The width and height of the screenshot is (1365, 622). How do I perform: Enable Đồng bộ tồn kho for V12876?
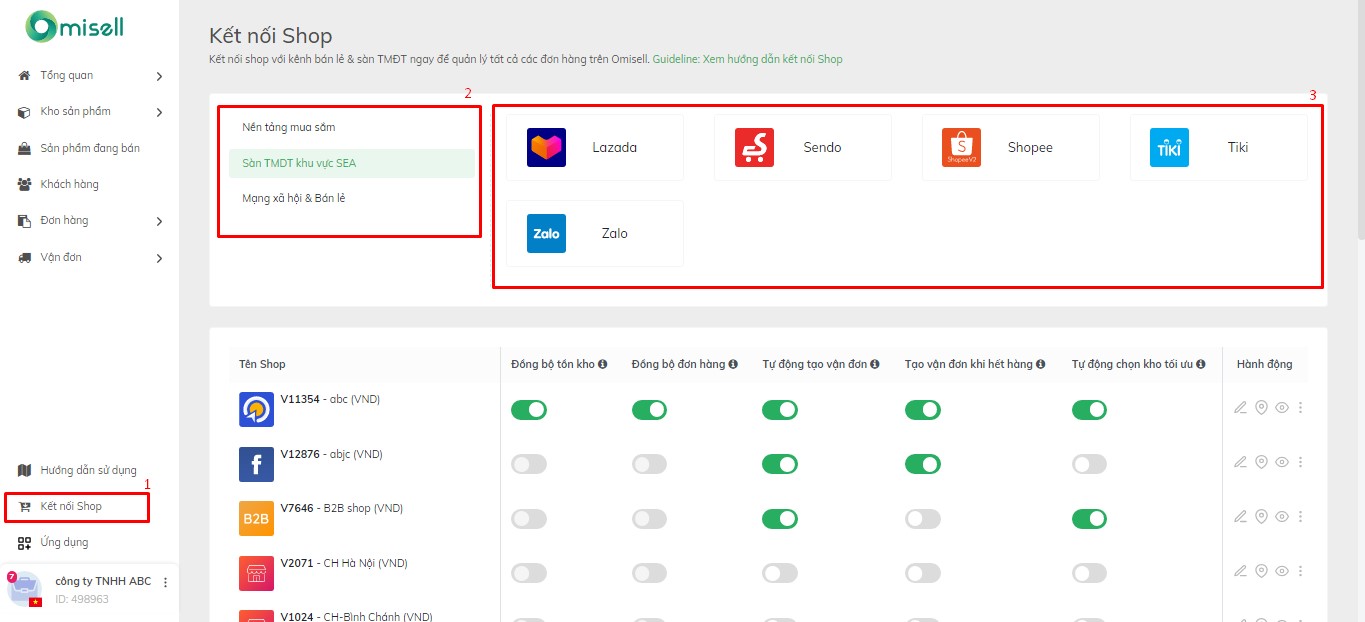[529, 464]
